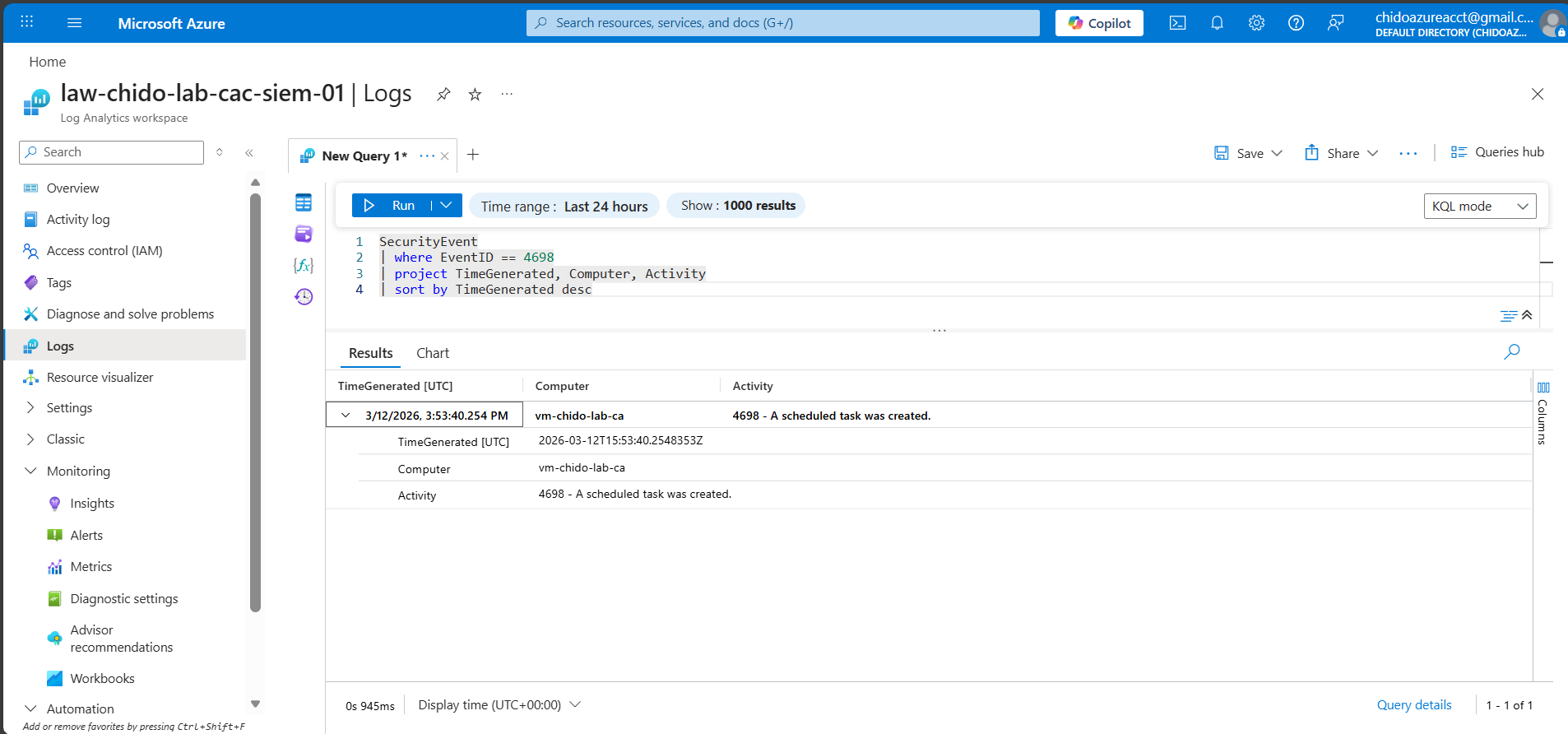Collapse the Monitoring section
The height and width of the screenshot is (734, 1568).
click(31, 472)
